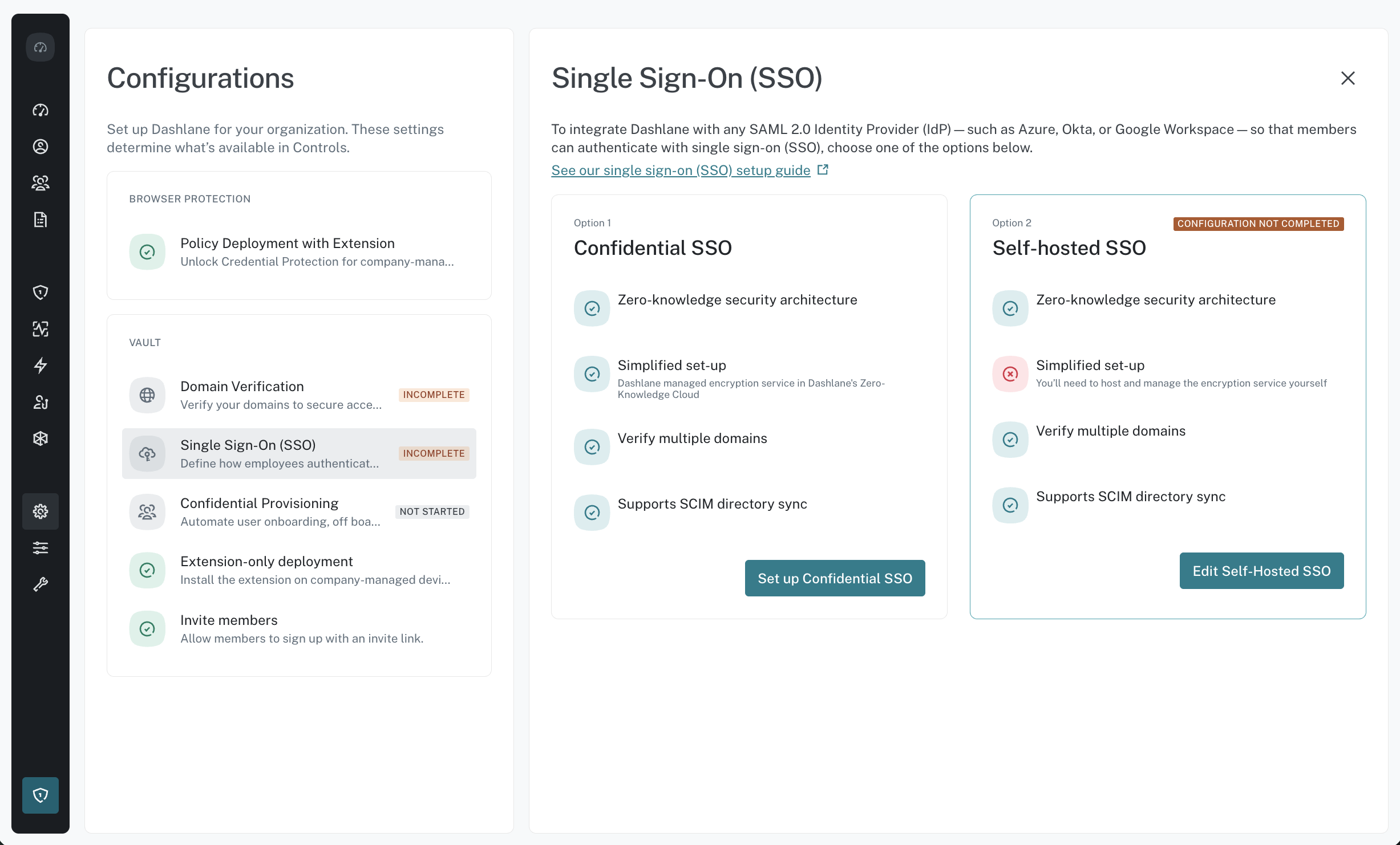Click Edit Self-Hosted SSO button
Image resolution: width=1400 pixels, height=845 pixels.
pos(1261,571)
